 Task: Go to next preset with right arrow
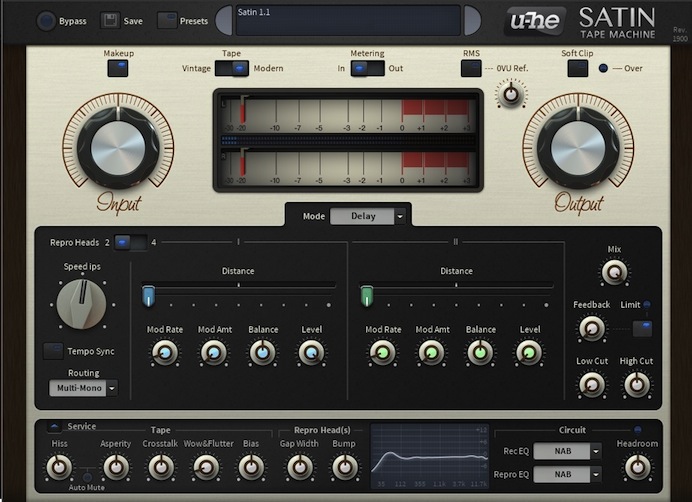[472, 20]
